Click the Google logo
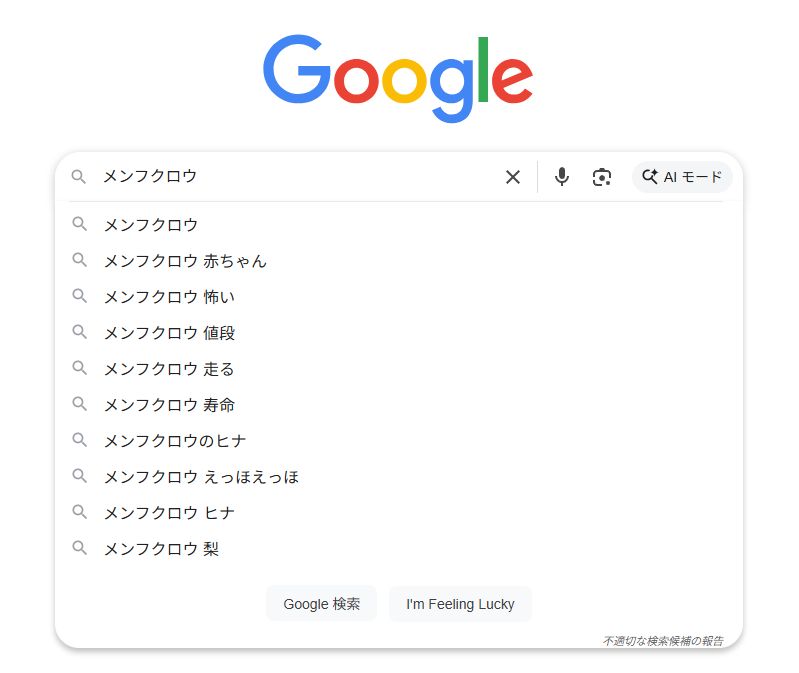This screenshot has width=799, height=673. click(398, 78)
